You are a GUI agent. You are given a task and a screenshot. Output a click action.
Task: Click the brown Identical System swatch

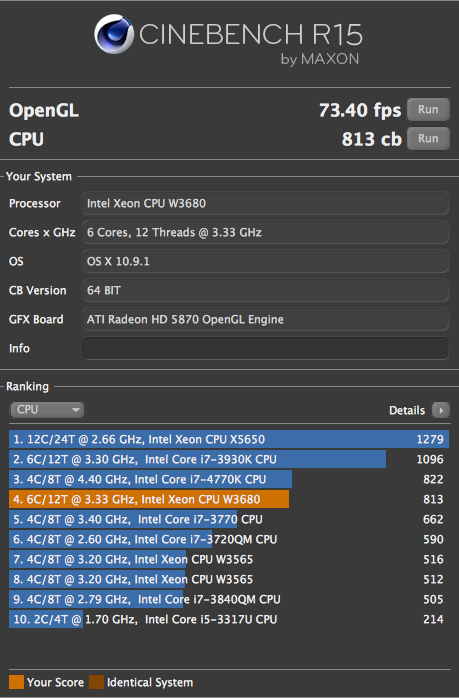pyautogui.click(x=97, y=682)
